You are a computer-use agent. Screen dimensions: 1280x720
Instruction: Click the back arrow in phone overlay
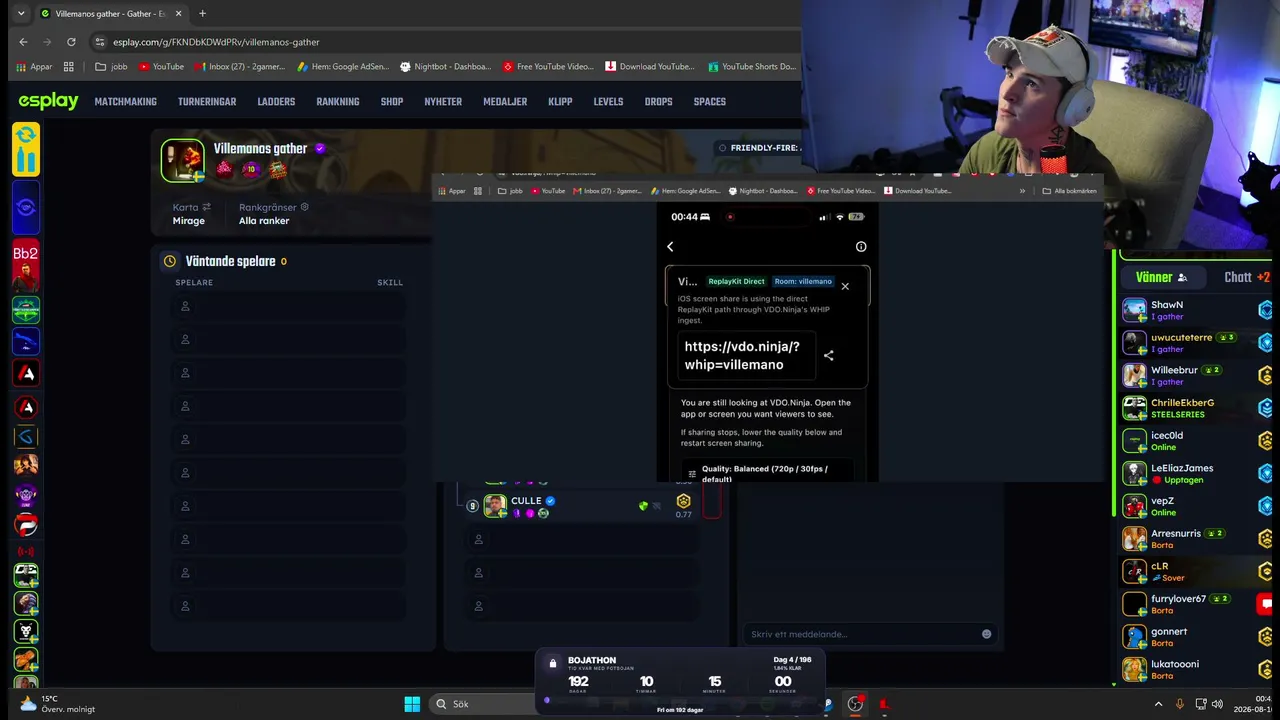point(670,247)
